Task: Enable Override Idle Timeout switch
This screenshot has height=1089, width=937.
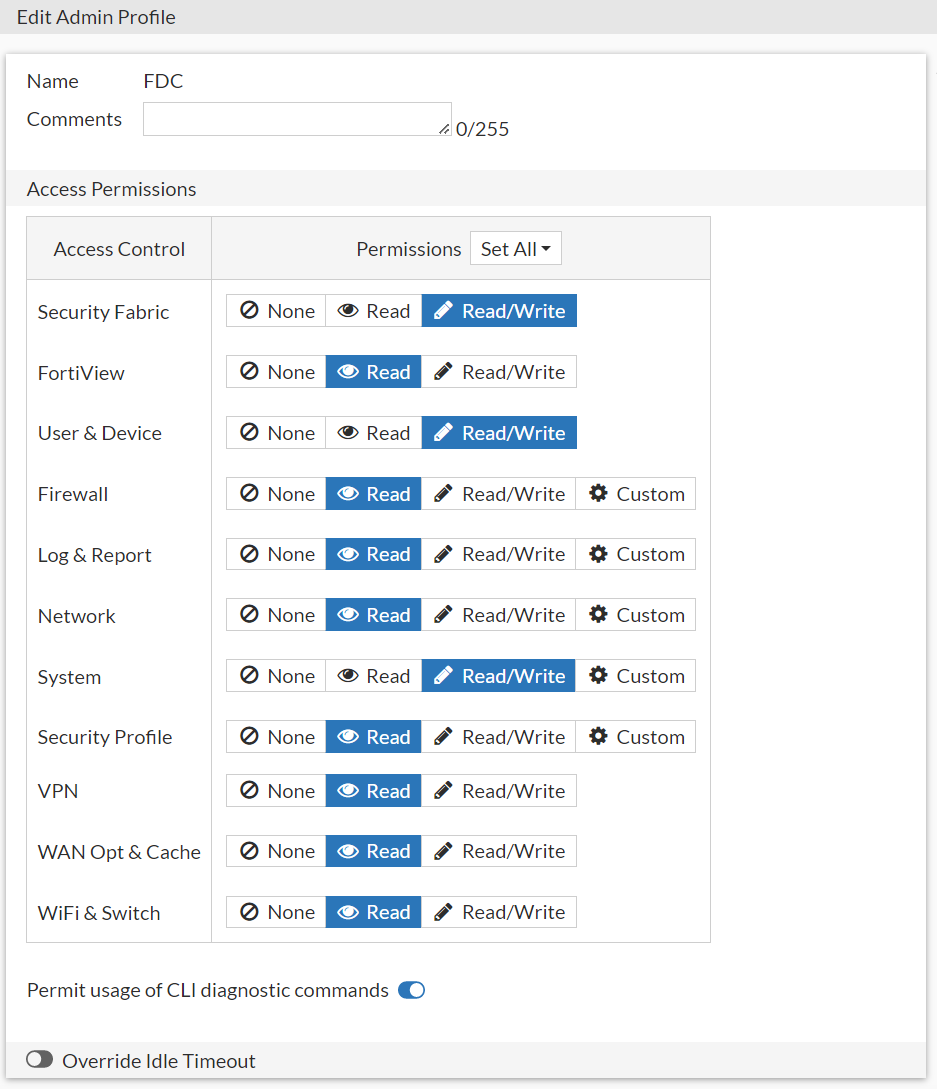Action: [x=39, y=1060]
